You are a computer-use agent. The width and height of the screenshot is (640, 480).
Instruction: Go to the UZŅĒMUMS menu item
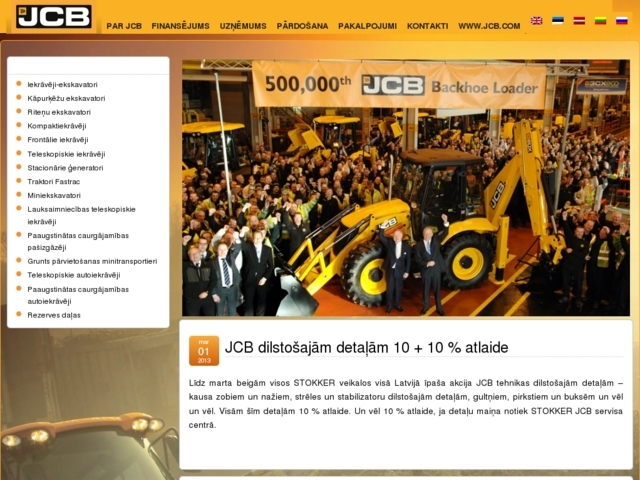tap(244, 26)
